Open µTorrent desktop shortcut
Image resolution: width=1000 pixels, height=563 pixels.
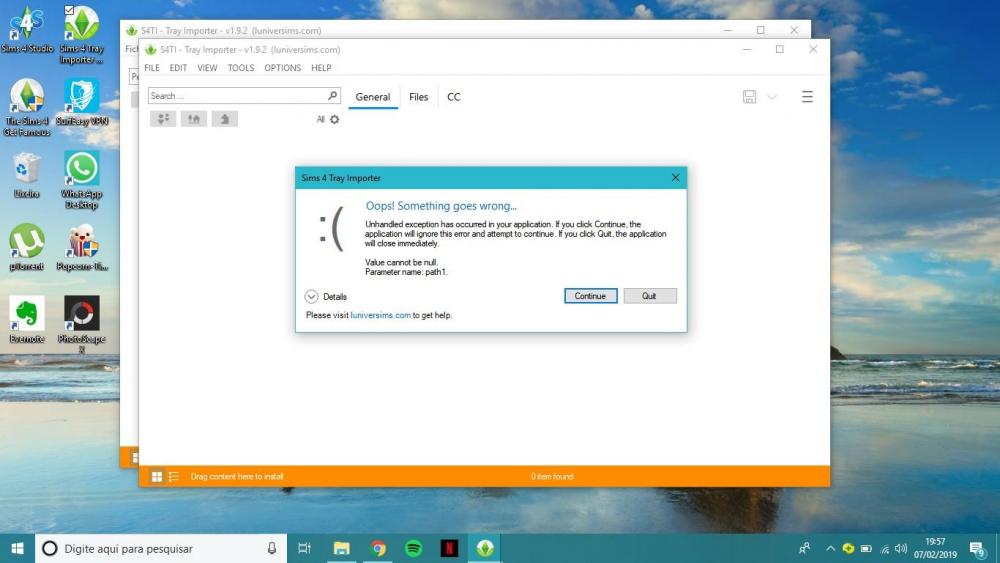[x=27, y=247]
